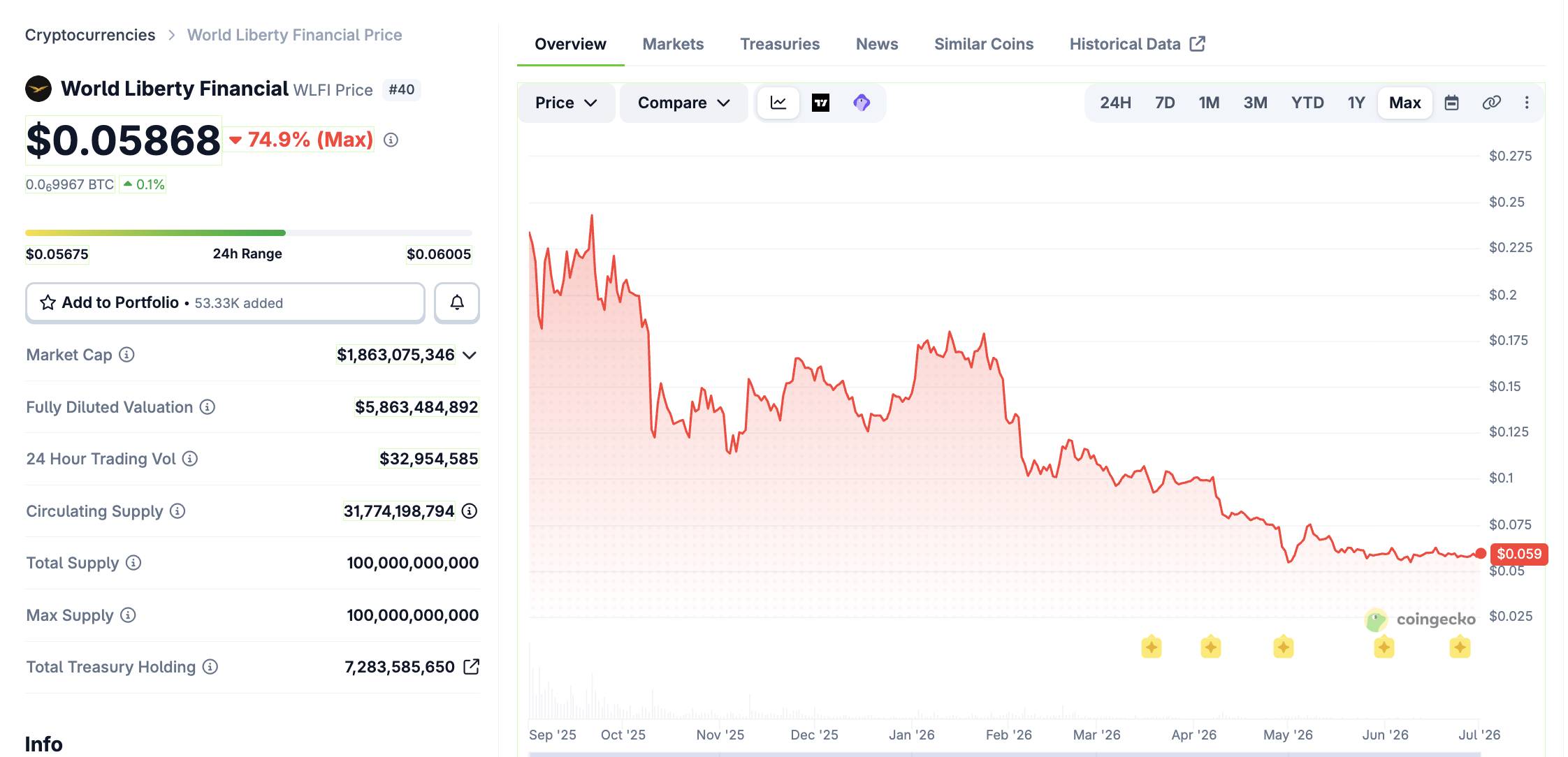Click info icon after 31,774,198,794 value

tap(470, 511)
